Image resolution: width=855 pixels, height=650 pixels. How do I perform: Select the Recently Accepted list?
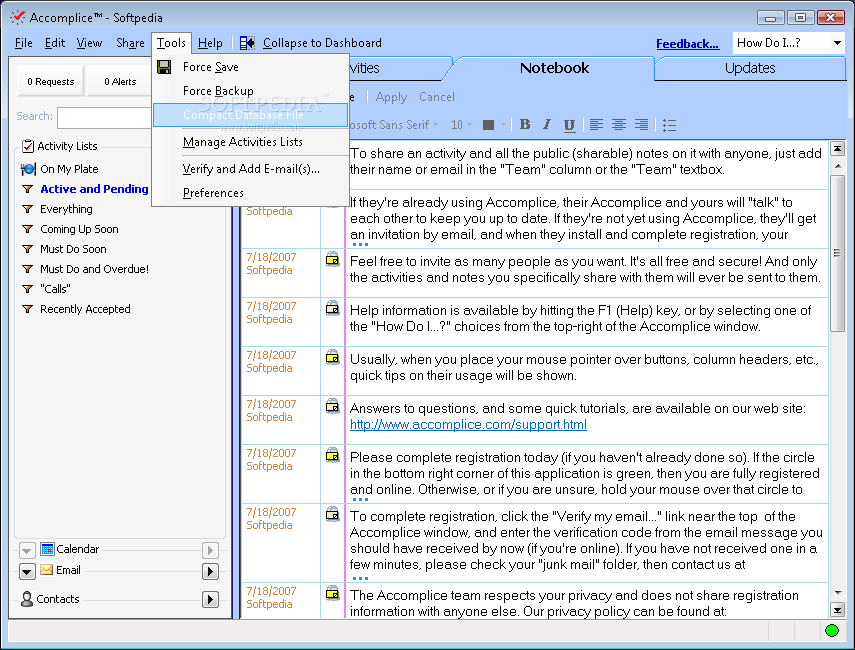[85, 309]
